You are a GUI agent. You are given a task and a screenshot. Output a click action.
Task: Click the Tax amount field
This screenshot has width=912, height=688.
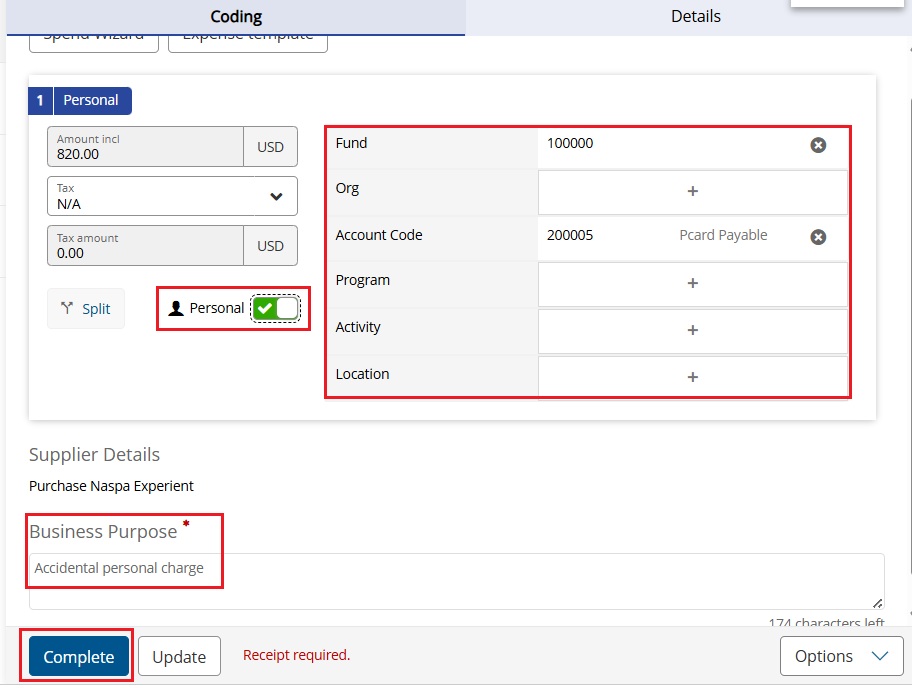(x=145, y=246)
